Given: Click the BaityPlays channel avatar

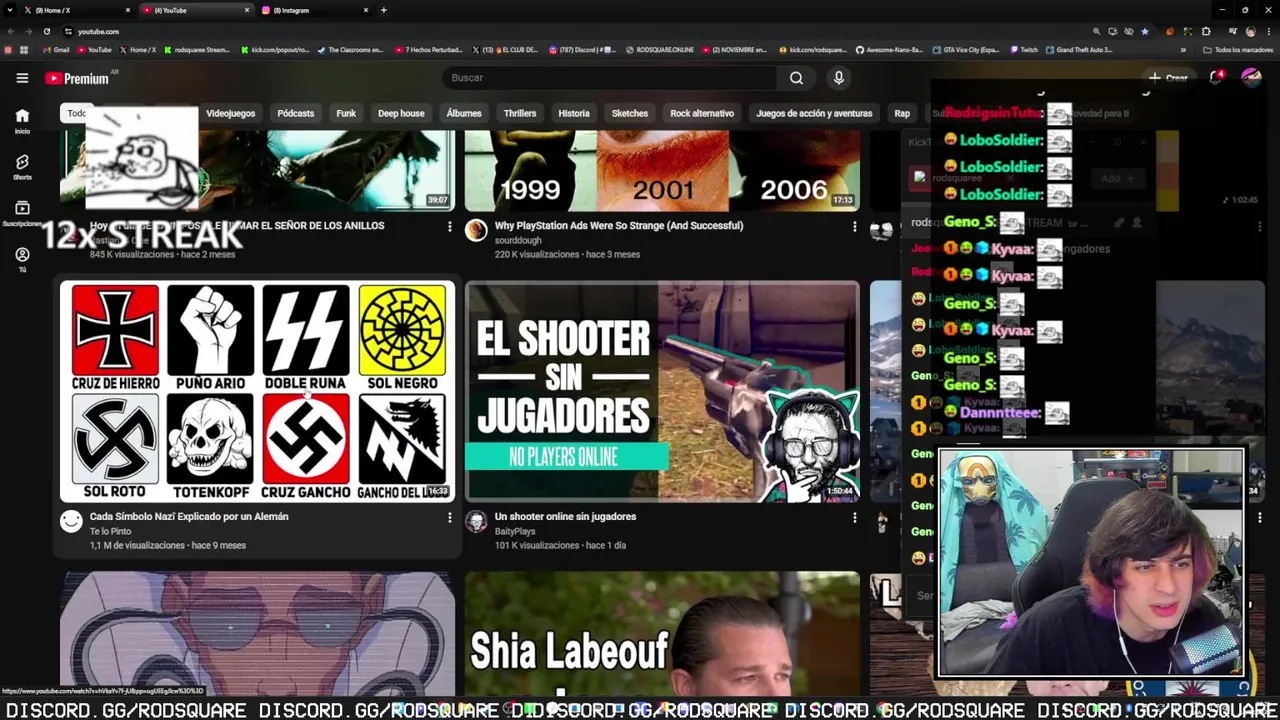Looking at the screenshot, I should pyautogui.click(x=476, y=522).
